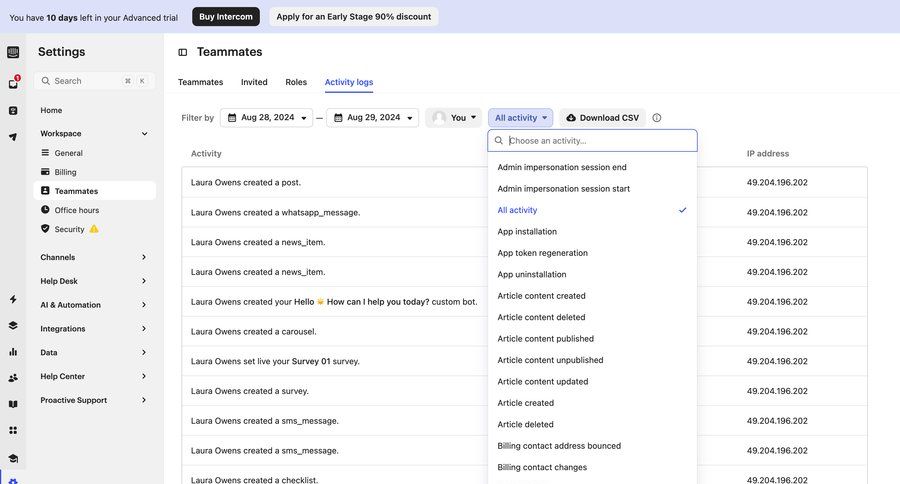This screenshot has width=900, height=484.
Task: Select Admin impersonation session end option
Action: pyautogui.click(x=592, y=167)
